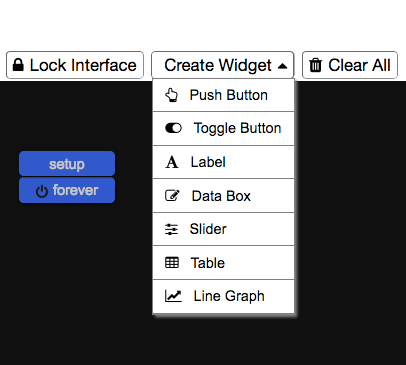The width and height of the screenshot is (406, 365).
Task: Click the trash can icon
Action: [x=315, y=65]
